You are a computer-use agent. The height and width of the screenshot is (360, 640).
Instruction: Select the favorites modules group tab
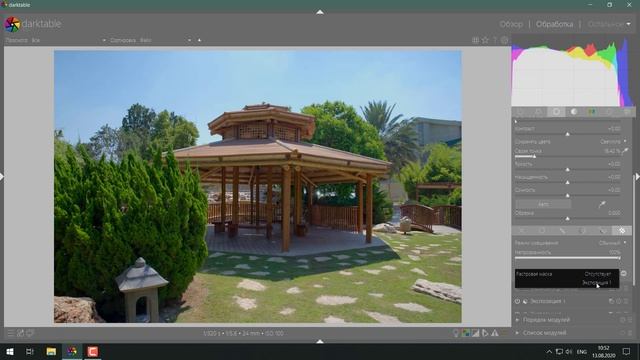[538, 112]
